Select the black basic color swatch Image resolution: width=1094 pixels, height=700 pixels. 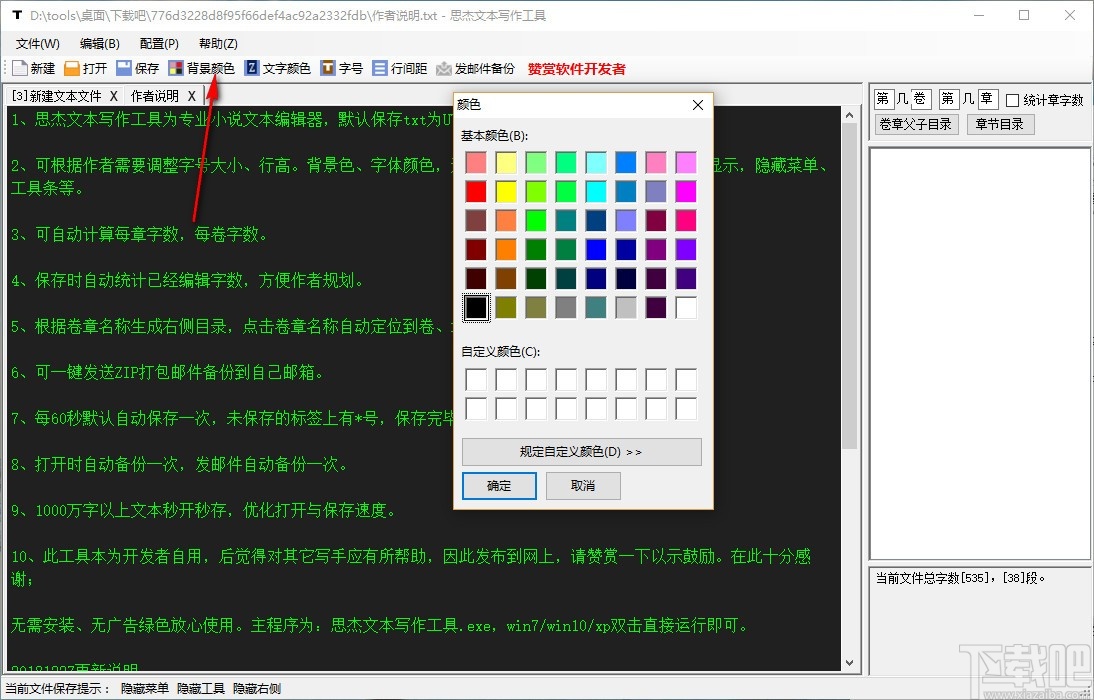point(476,308)
